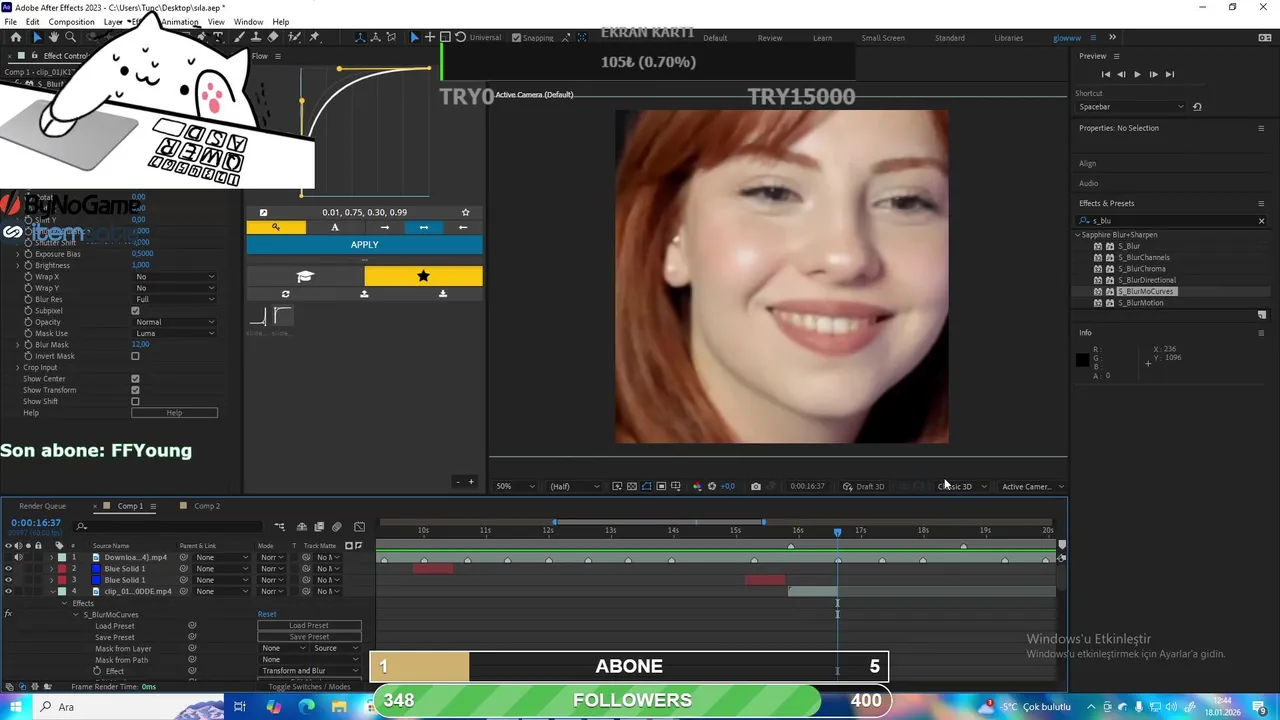The width and height of the screenshot is (1280, 720).
Task: Click the Flow star favorites icon
Action: click(465, 212)
